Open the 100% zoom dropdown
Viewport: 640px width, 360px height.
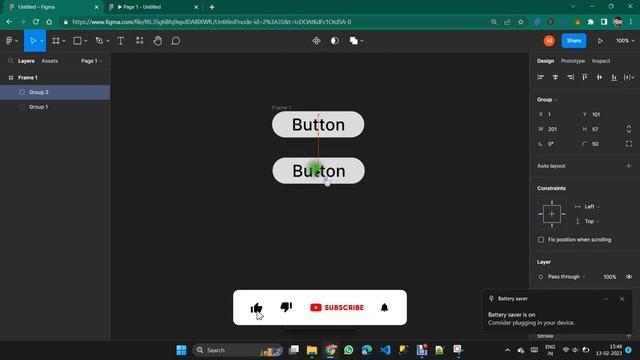[x=625, y=41]
